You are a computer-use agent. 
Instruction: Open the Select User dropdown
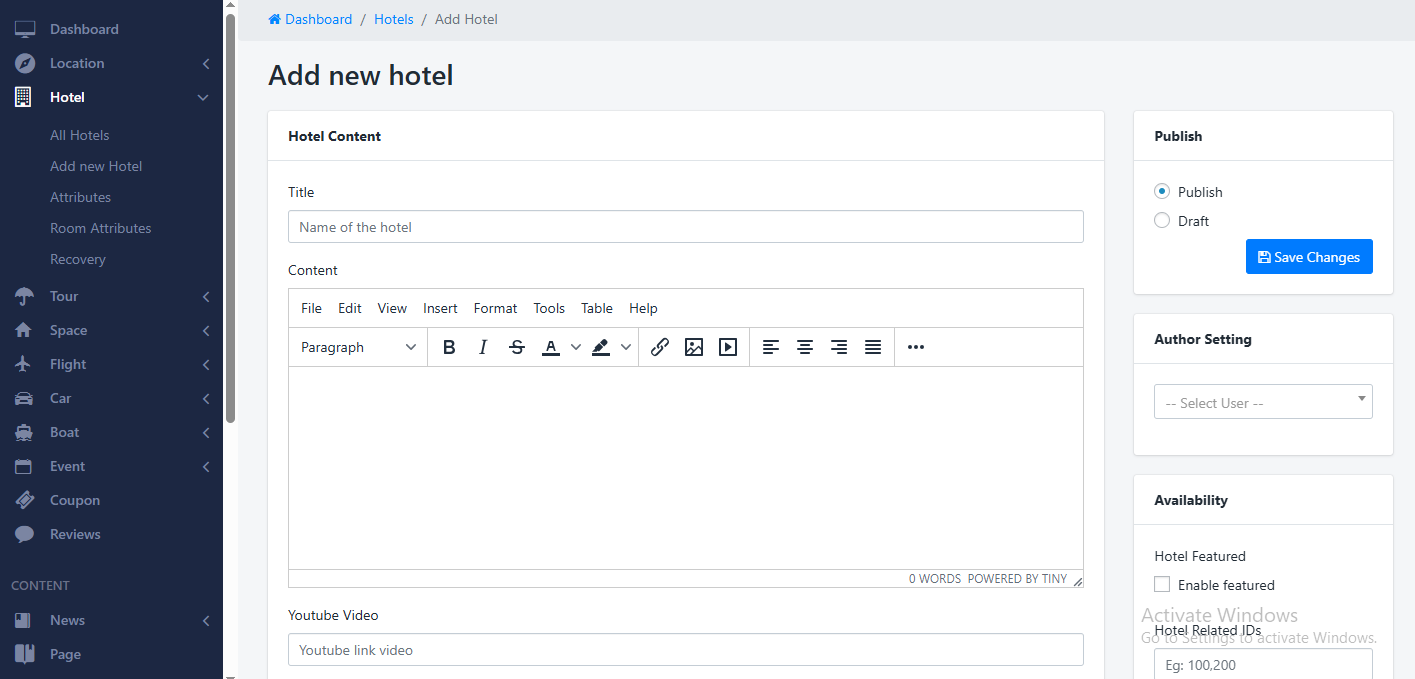1263,402
